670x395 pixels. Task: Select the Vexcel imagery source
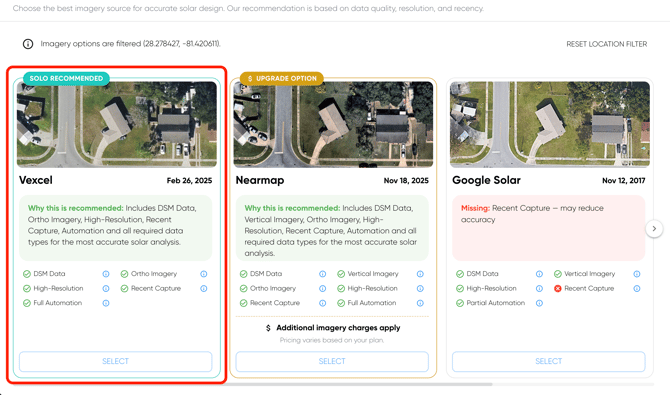[115, 362]
